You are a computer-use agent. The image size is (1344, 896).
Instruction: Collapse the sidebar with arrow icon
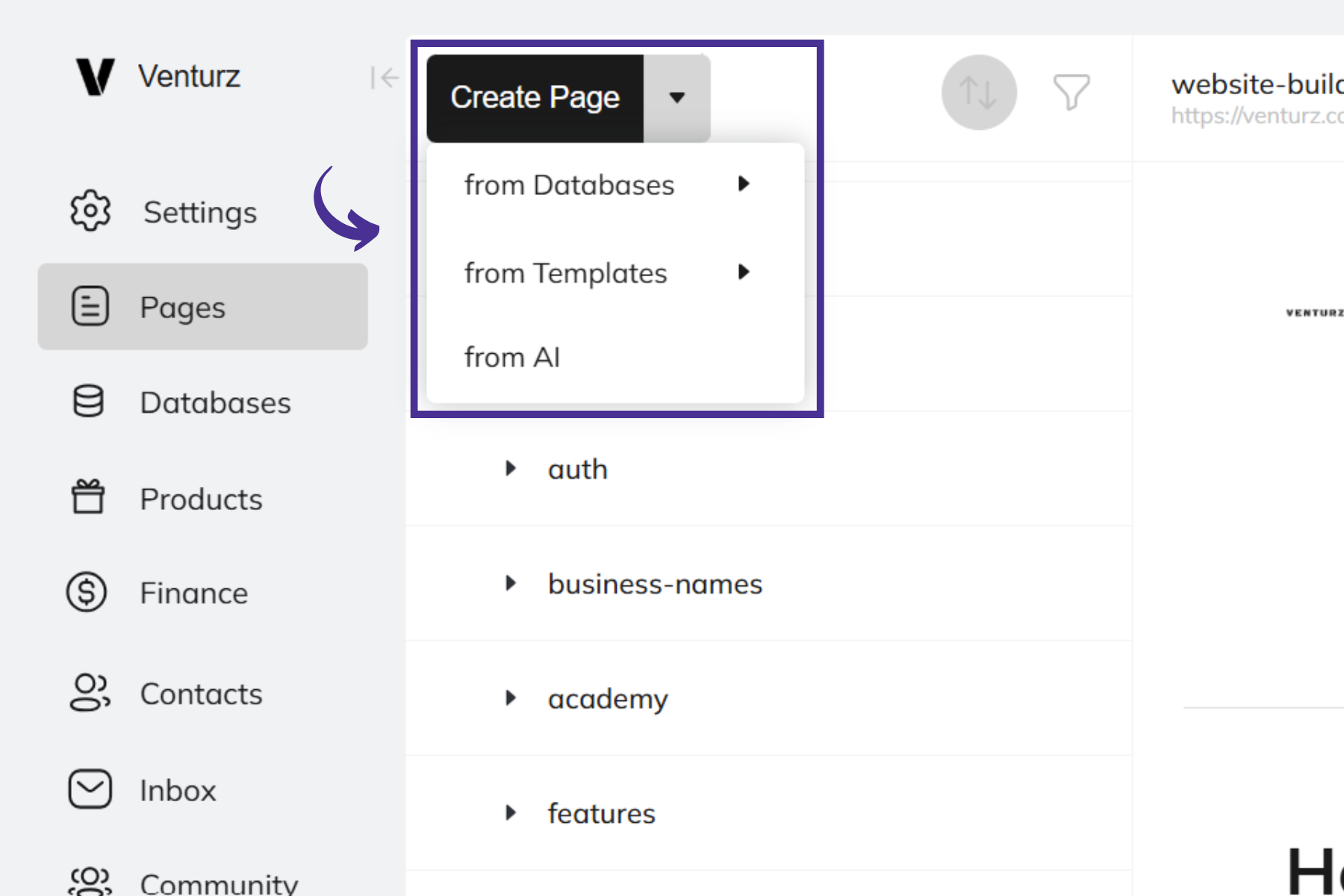tap(385, 78)
